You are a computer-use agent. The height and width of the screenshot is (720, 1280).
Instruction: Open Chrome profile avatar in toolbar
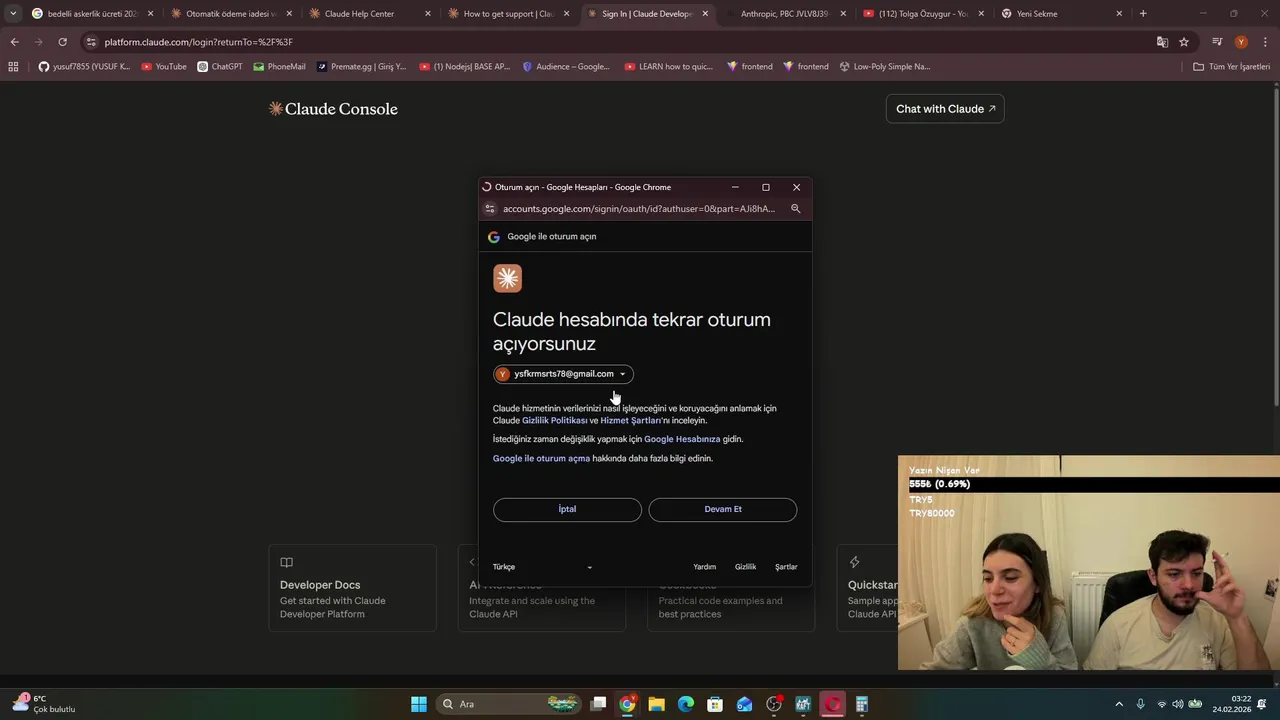coord(1241,42)
